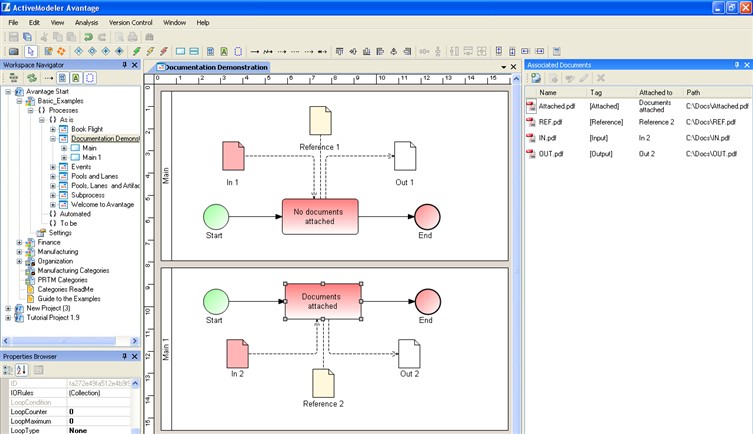Screen dimensions: 753x434
Task: Pin the Associated Documents panel
Action: (737, 65)
